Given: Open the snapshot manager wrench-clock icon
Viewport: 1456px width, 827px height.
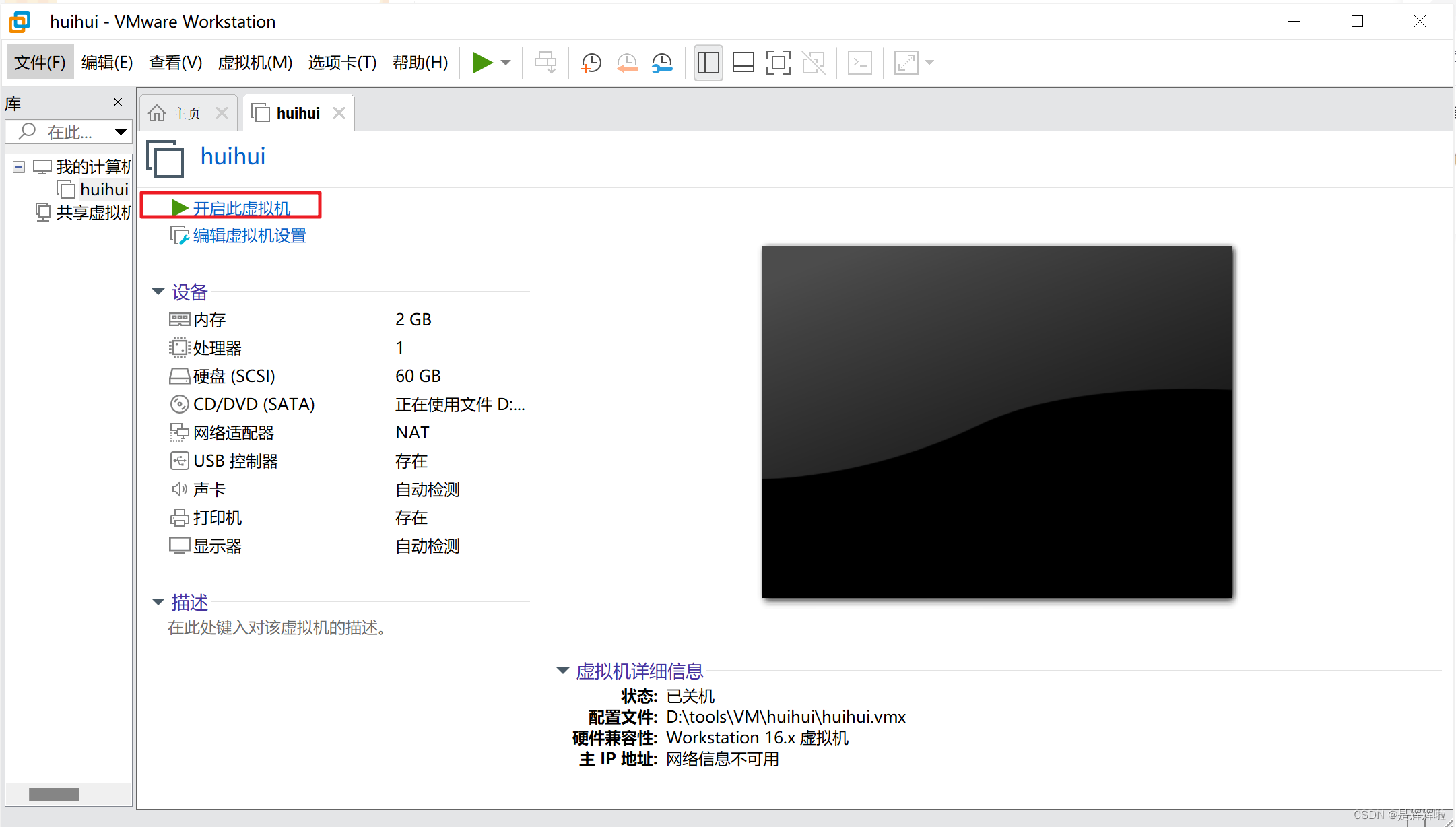Looking at the screenshot, I should [x=662, y=63].
